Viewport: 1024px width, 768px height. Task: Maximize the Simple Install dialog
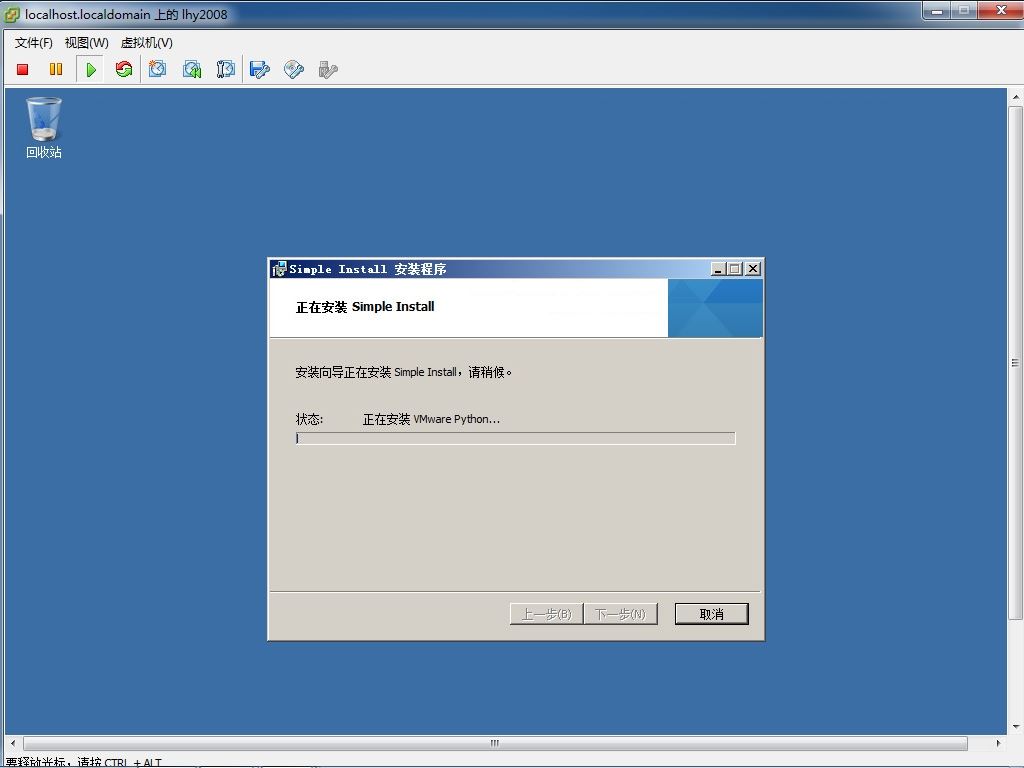(x=735, y=268)
